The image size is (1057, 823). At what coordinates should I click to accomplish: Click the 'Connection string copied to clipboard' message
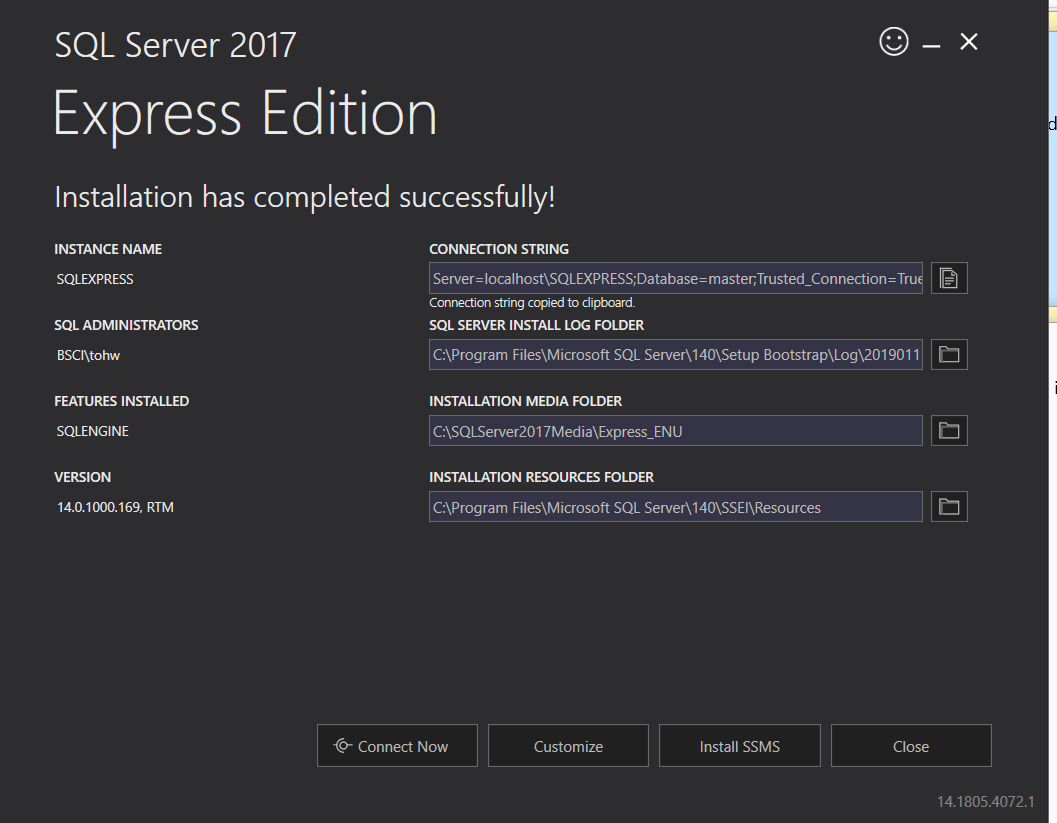(532, 303)
